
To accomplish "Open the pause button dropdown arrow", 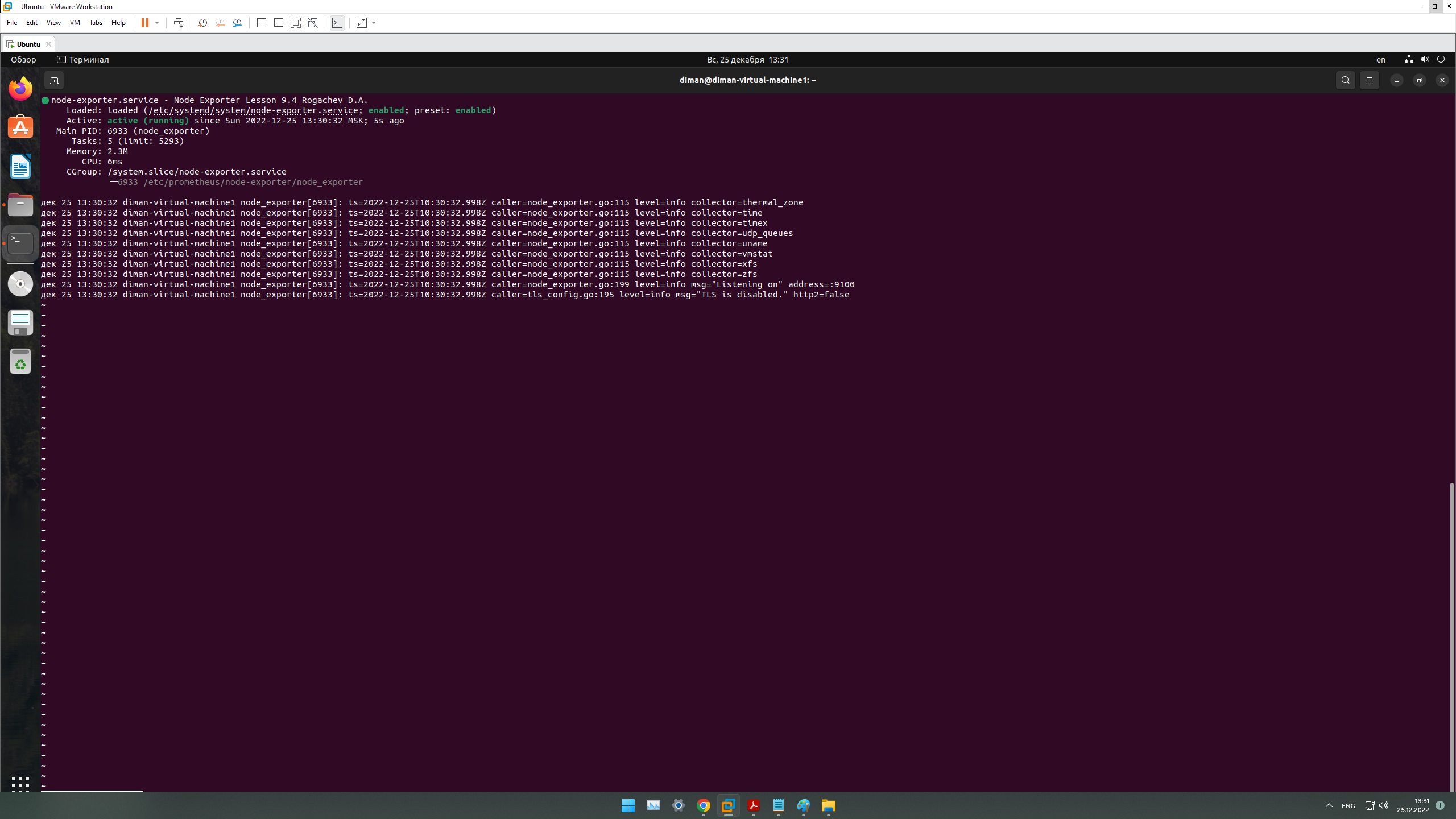I will (x=156, y=23).
